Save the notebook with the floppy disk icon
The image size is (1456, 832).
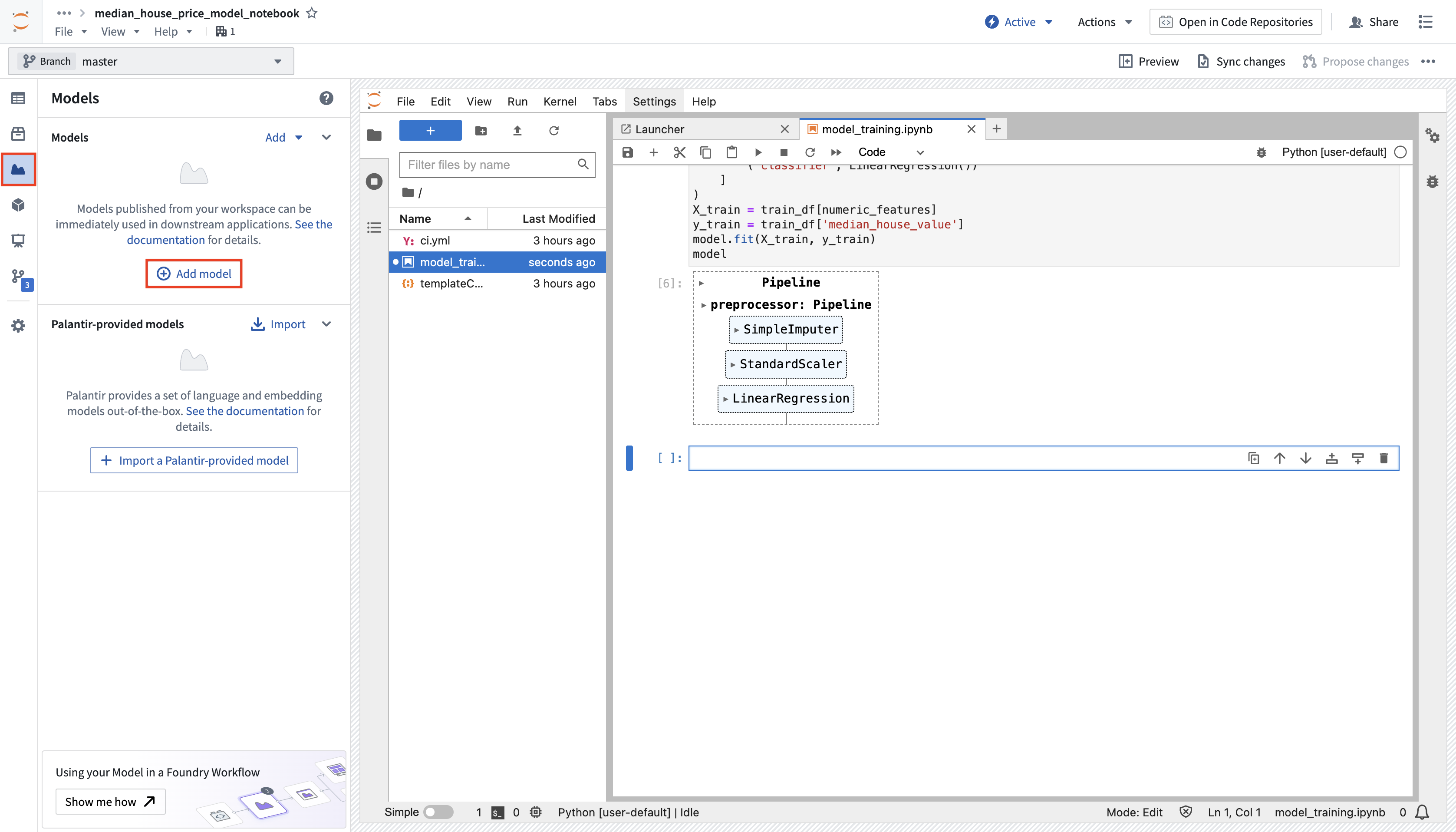(x=627, y=152)
